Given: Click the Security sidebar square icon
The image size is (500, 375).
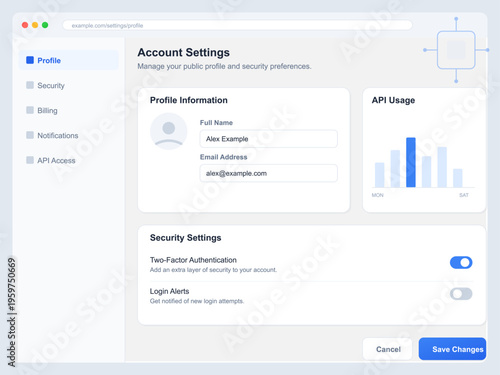Looking at the screenshot, I should click(x=30, y=85).
